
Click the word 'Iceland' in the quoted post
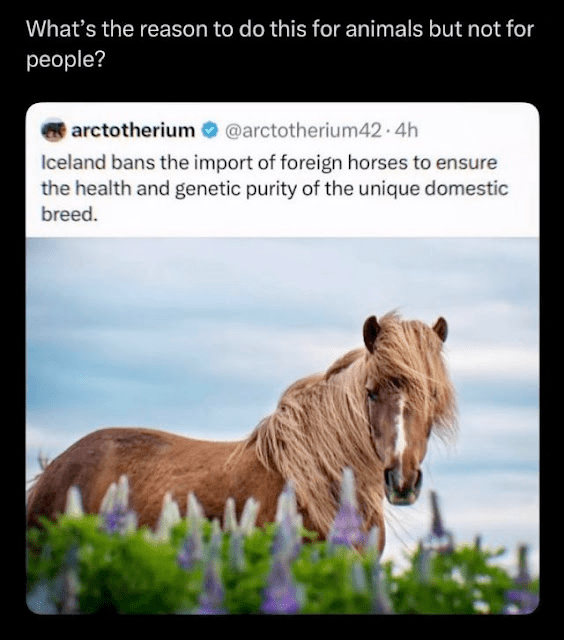pyautogui.click(x=73, y=162)
